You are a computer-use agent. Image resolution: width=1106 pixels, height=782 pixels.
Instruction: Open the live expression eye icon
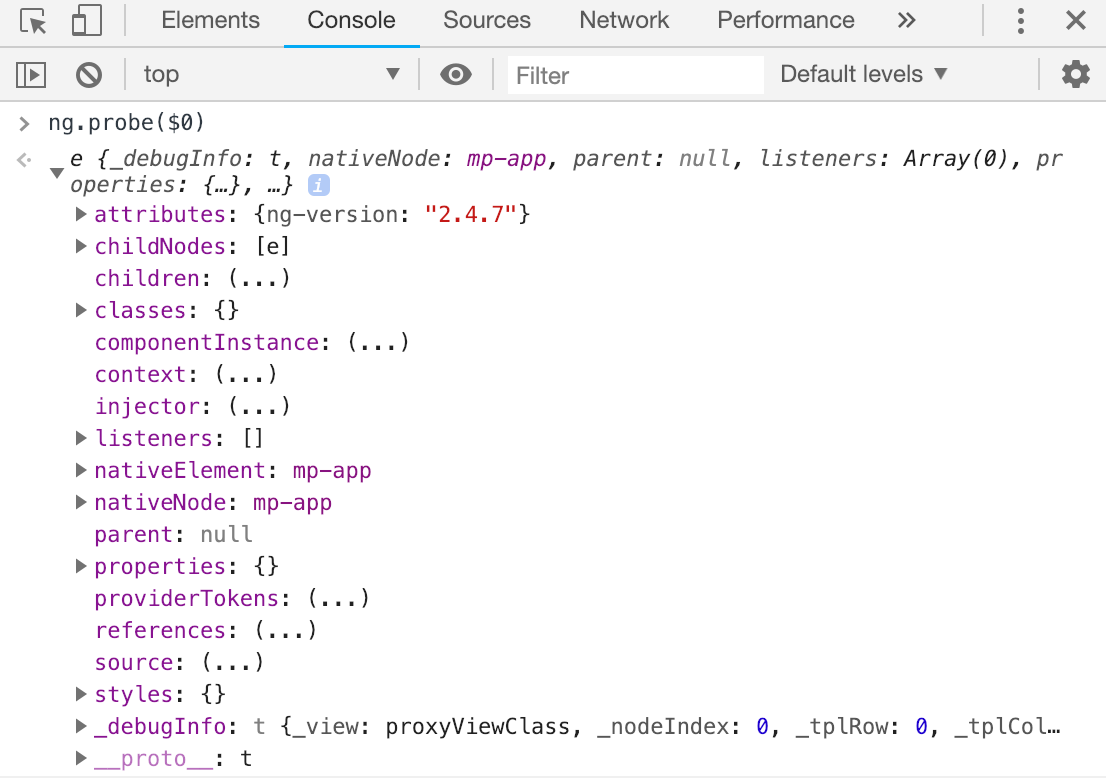456,74
